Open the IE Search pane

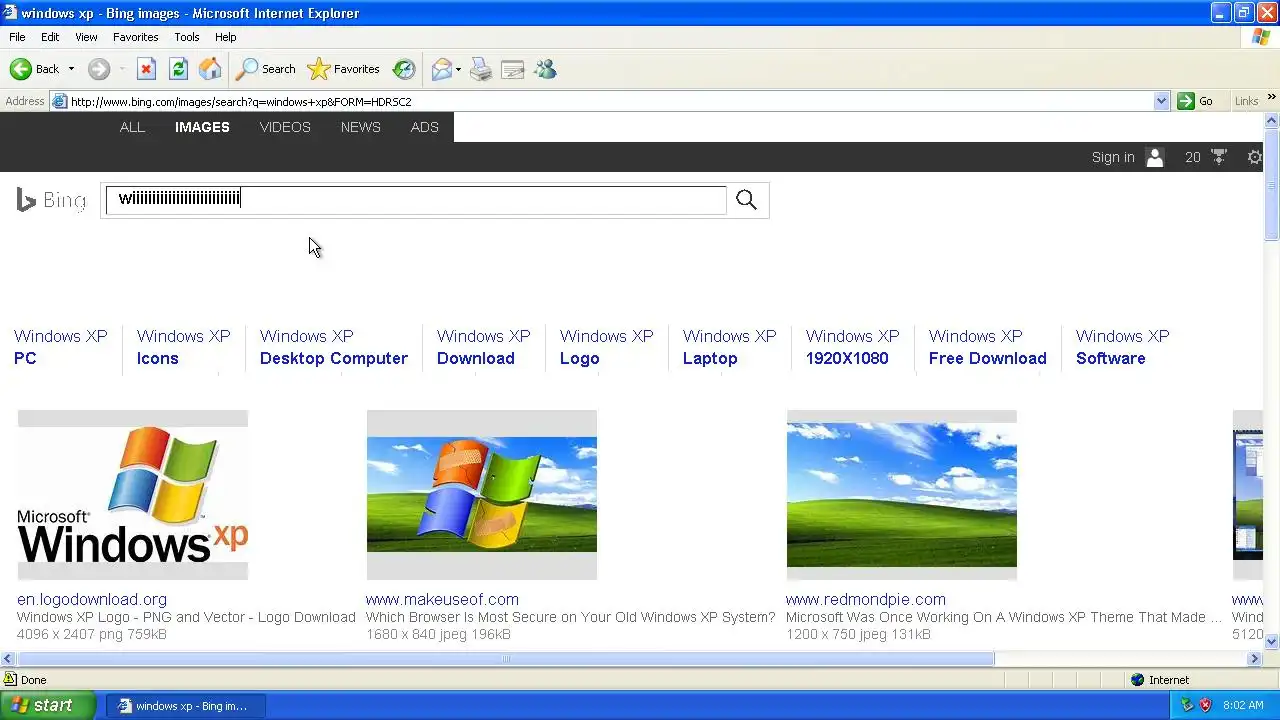click(265, 69)
